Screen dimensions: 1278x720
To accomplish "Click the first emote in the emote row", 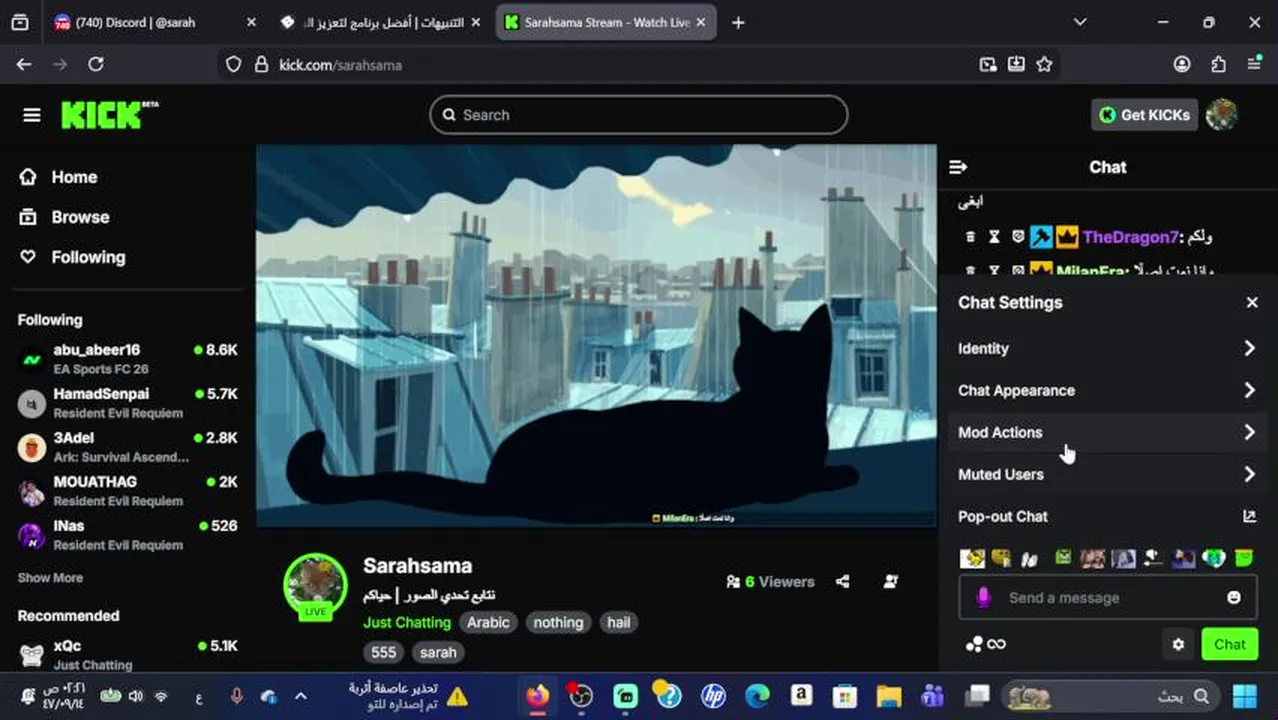I will (x=971, y=558).
